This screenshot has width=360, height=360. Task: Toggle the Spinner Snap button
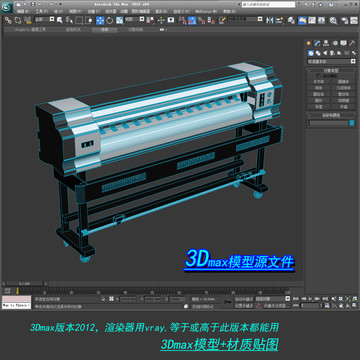pyautogui.click(x=211, y=20)
